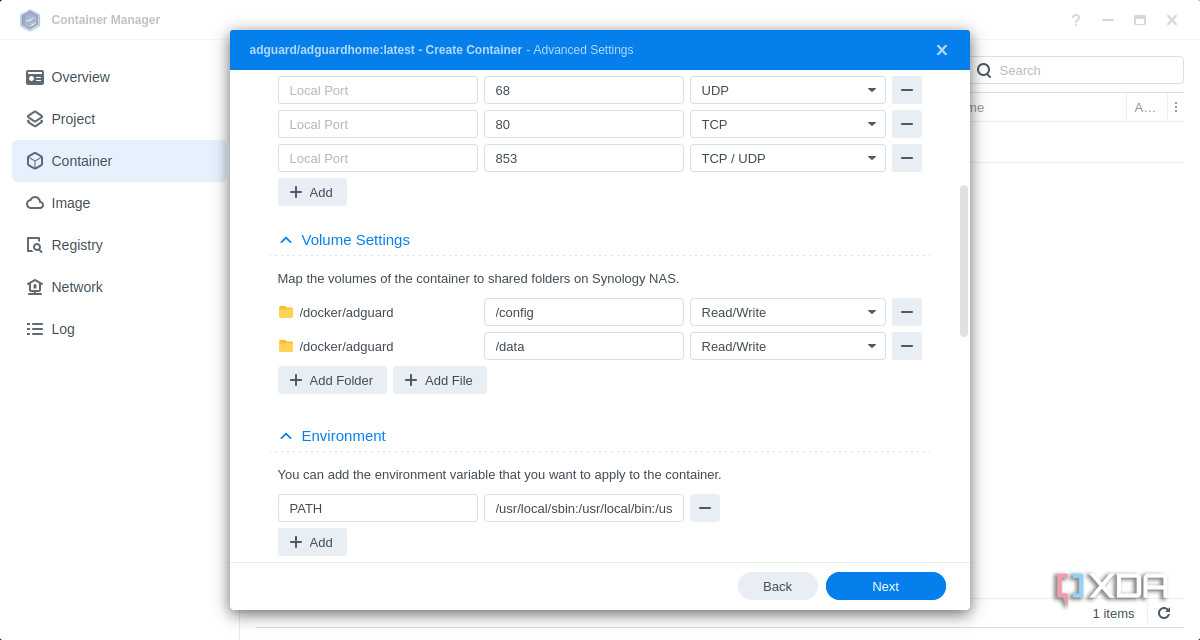Click Local Port field for port 68
Viewport: 1200px width, 640px height.
378,90
